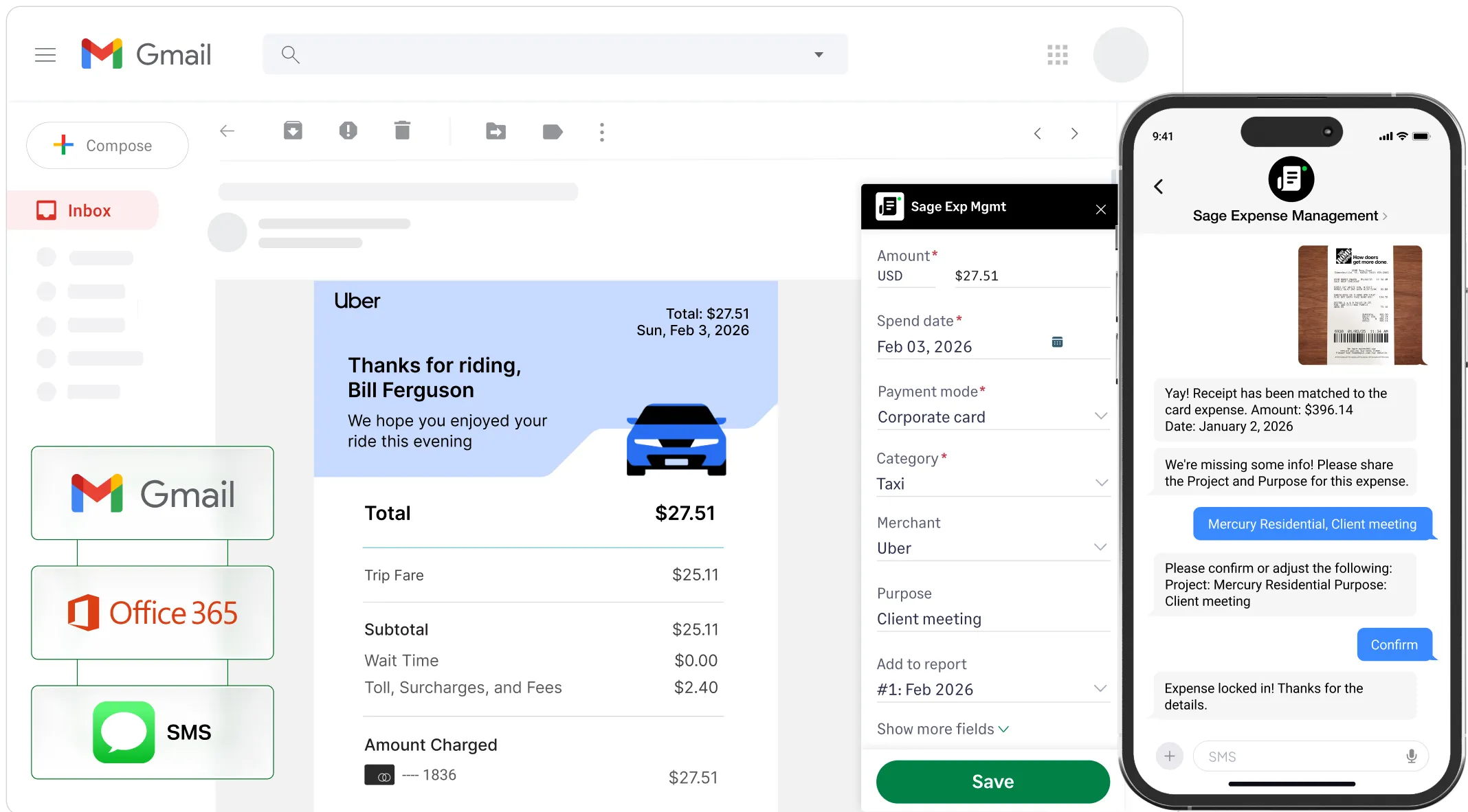Image resolution: width=1468 pixels, height=812 pixels.
Task: Navigate to the newer email with the arrow
Action: point(1038,133)
